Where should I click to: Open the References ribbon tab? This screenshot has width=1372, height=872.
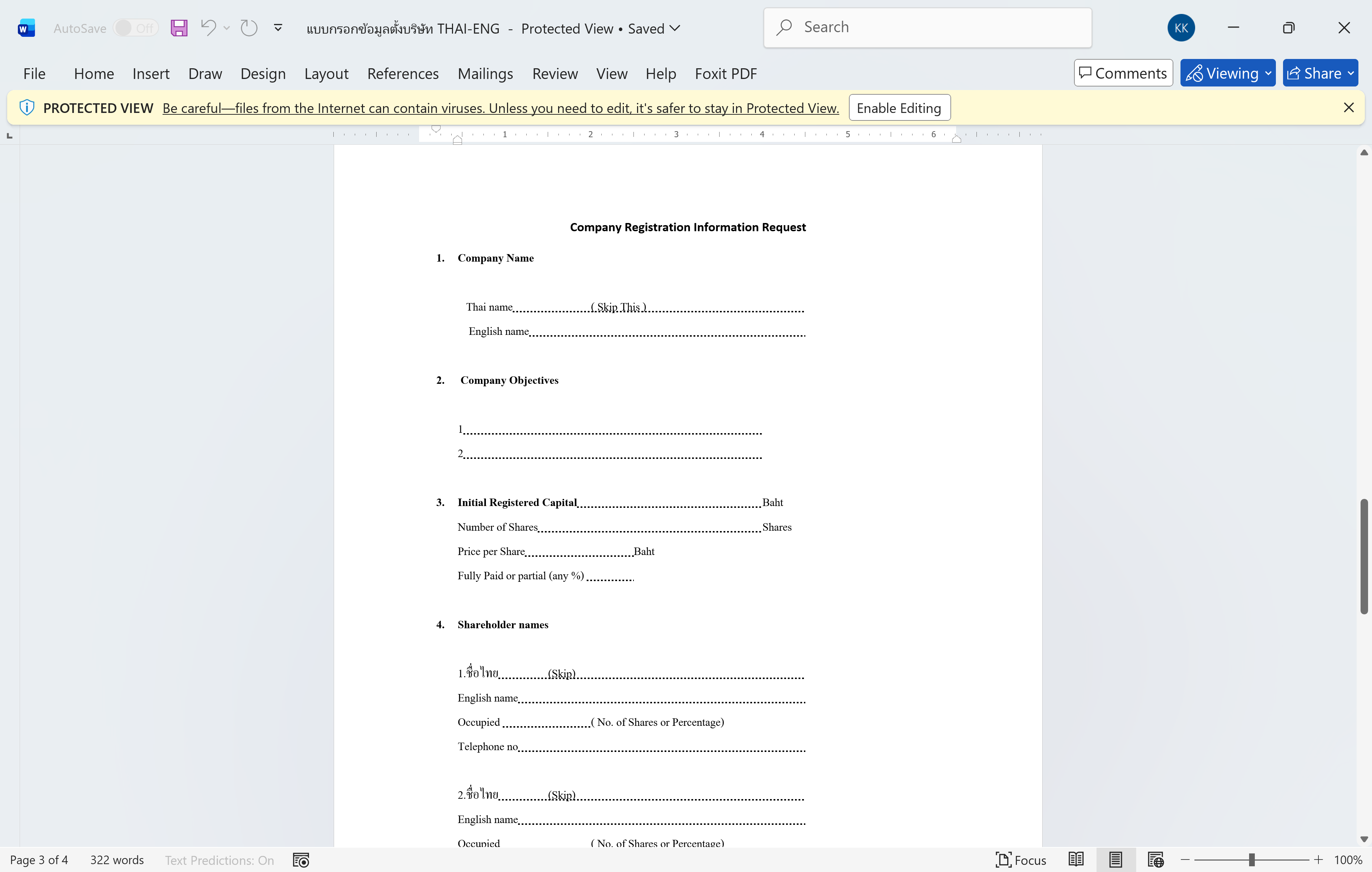403,74
